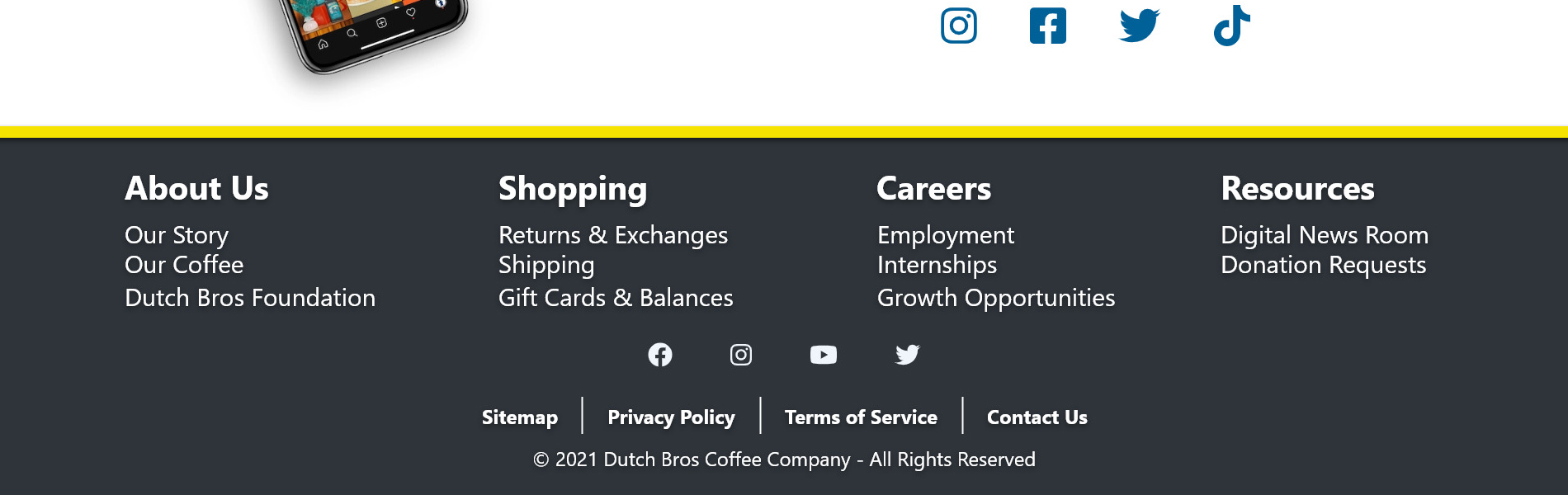Open the Employment link under Careers
Viewport: 1568px width, 495px height.
946,235
